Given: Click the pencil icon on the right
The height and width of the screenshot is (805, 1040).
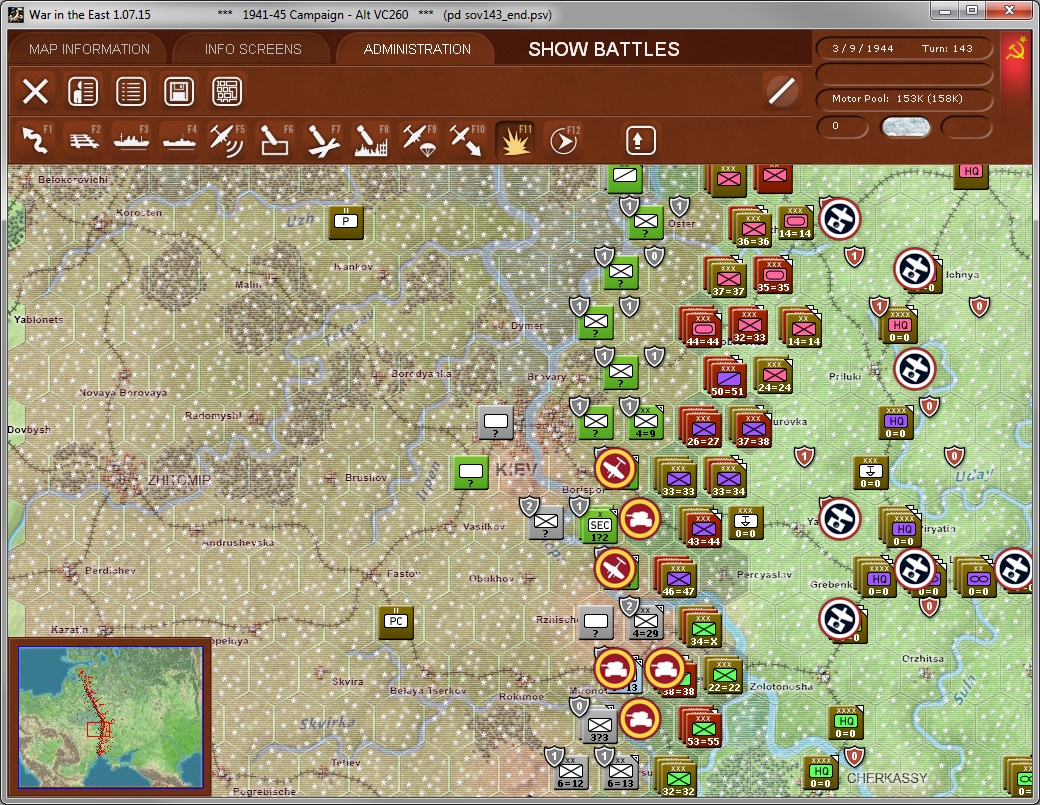Looking at the screenshot, I should 781,92.
